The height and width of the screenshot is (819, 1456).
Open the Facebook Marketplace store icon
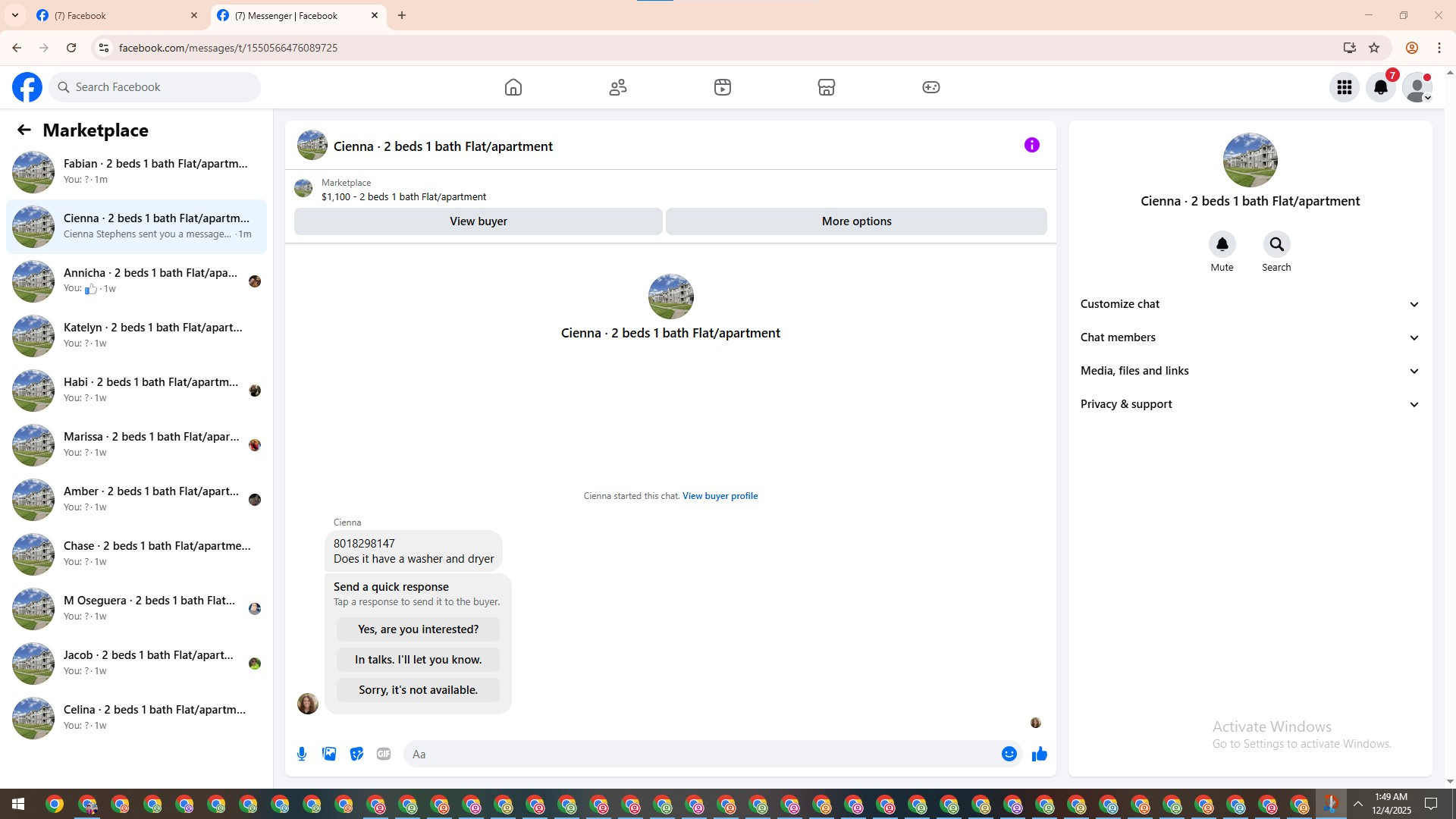point(826,87)
